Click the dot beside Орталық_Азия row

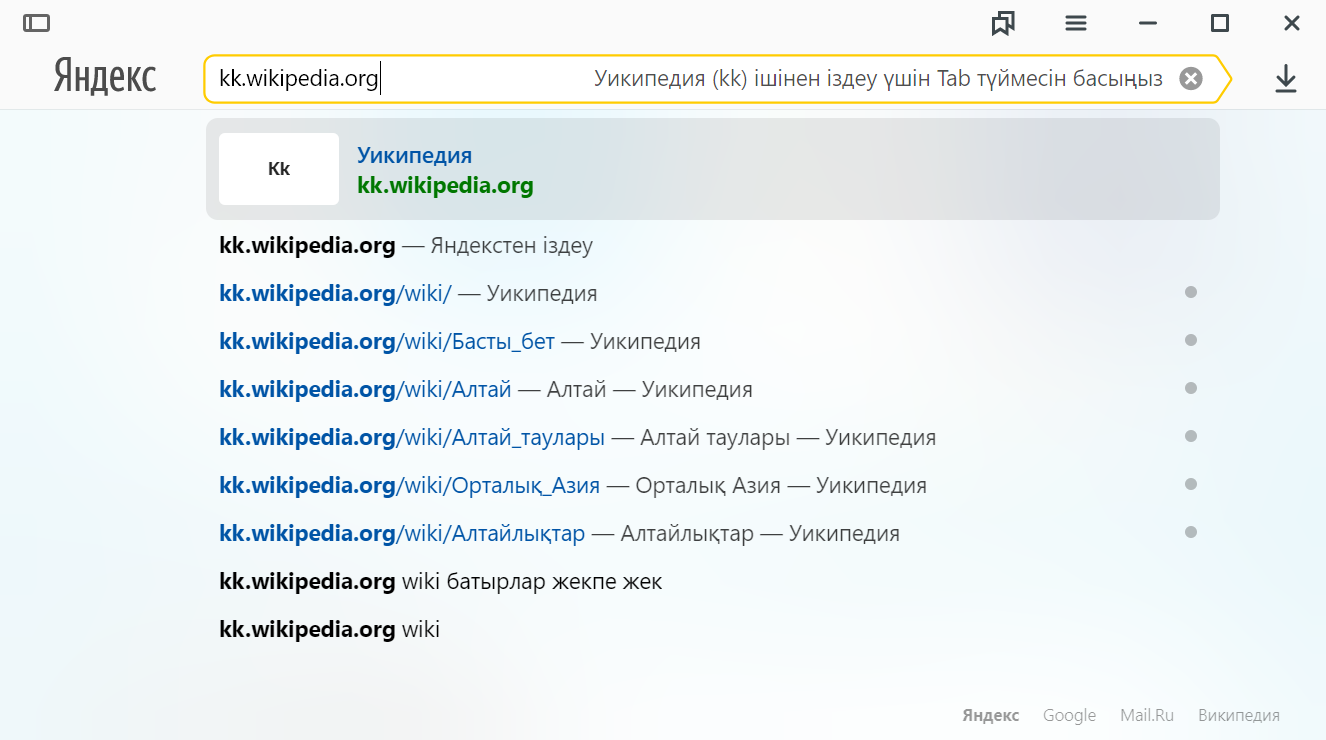coord(1190,484)
